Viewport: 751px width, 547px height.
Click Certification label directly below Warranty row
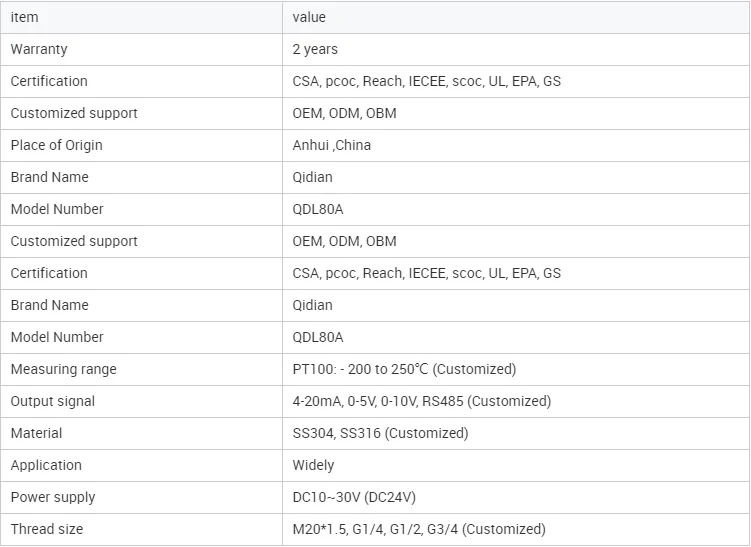click(x=49, y=81)
